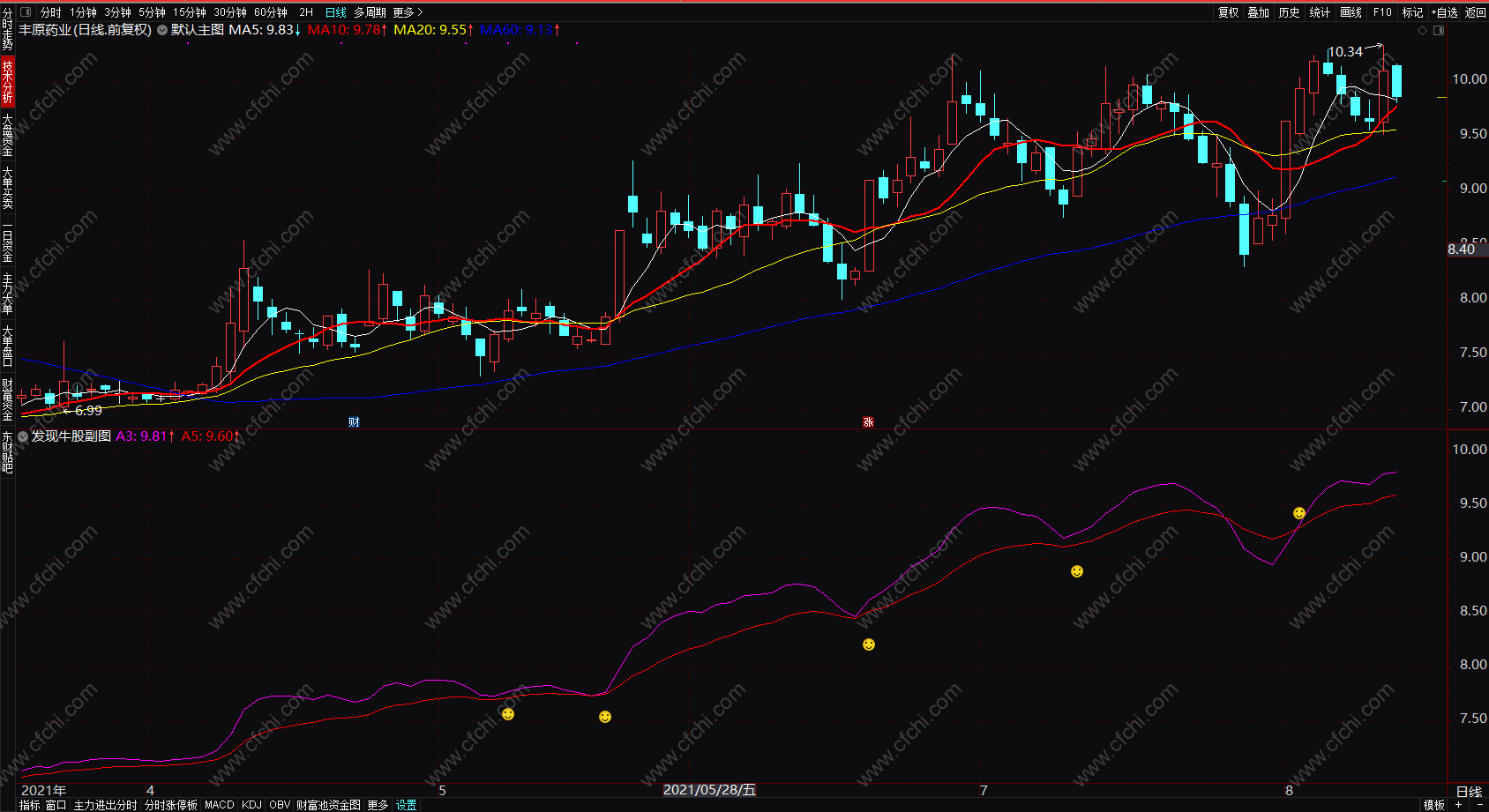Open 大盘资金 sidebar tab

[7, 135]
